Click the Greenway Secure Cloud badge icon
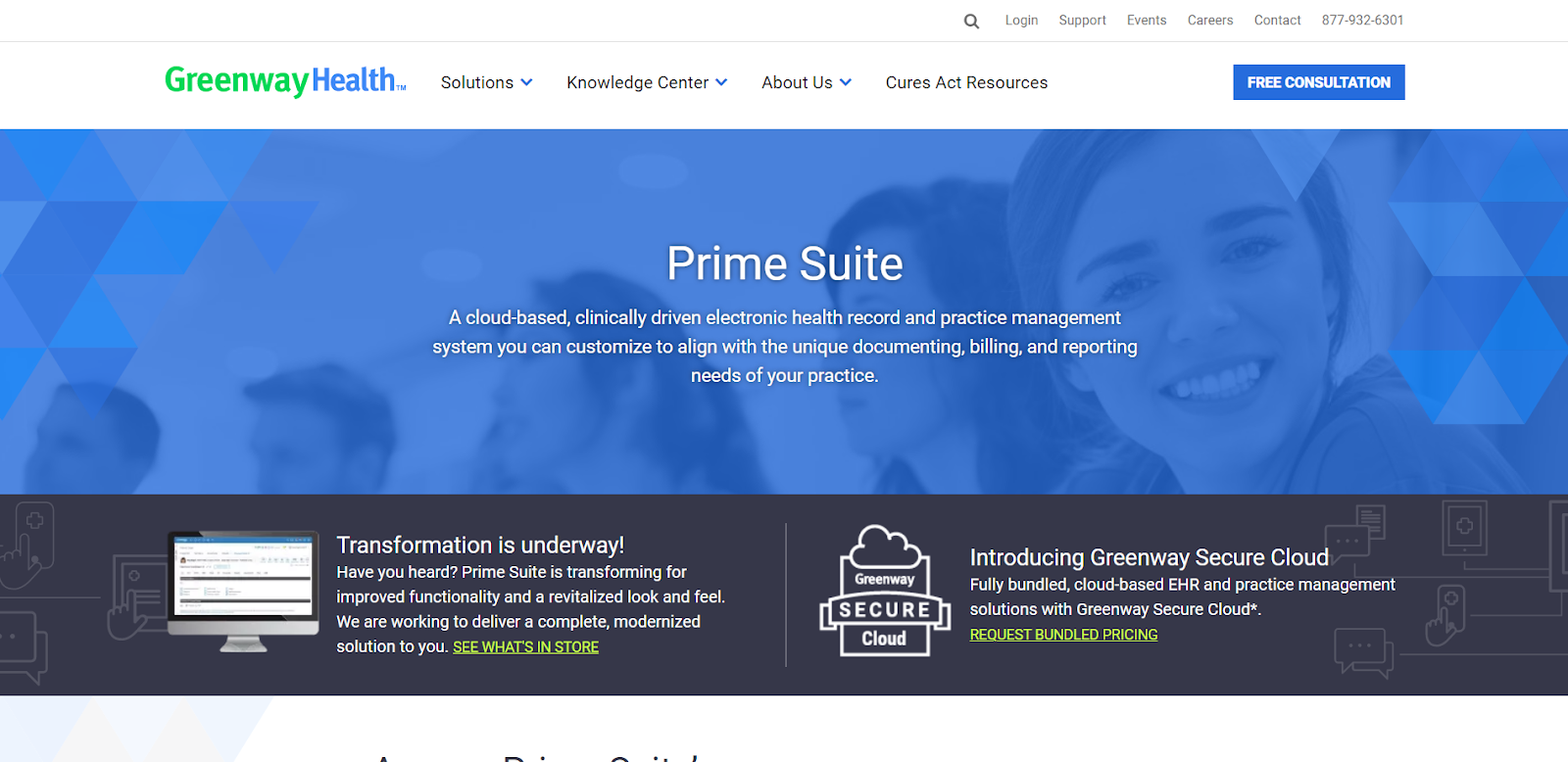Screen dimensions: 1568x762 885,591
